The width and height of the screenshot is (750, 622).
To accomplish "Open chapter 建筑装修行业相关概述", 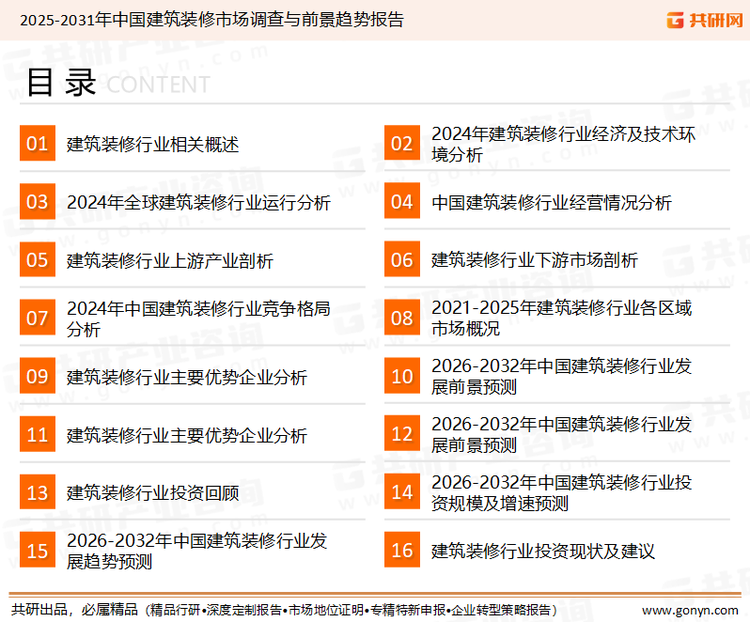I will click(153, 144).
